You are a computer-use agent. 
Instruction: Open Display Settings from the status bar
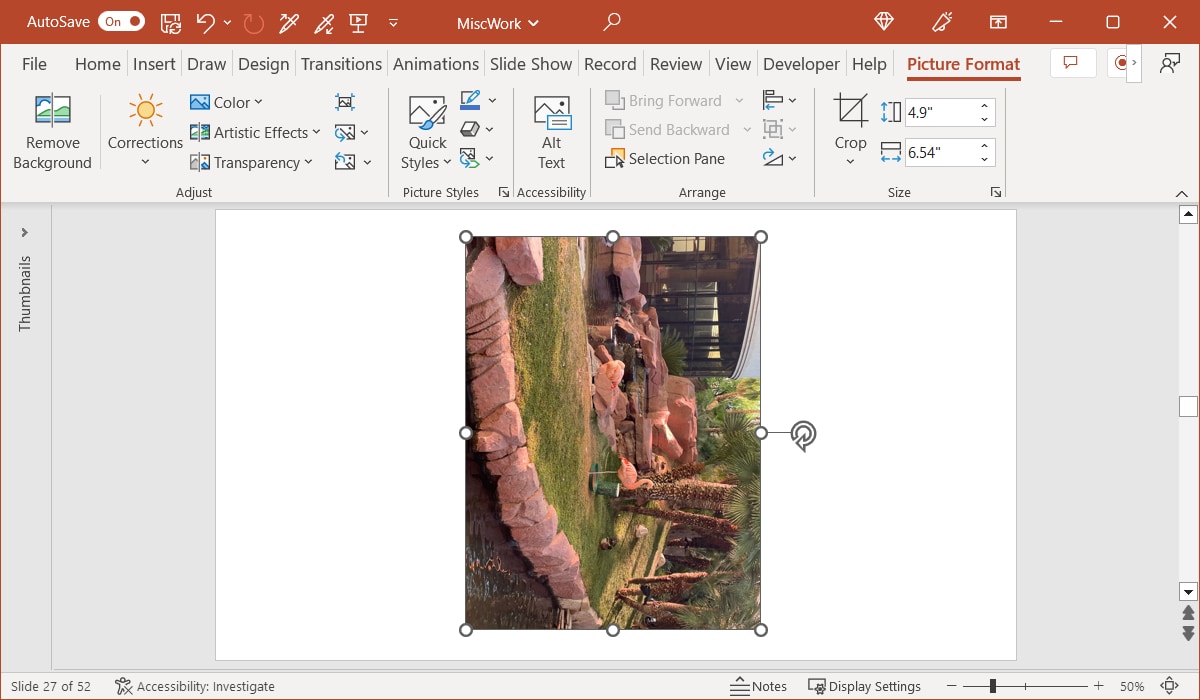coord(865,686)
